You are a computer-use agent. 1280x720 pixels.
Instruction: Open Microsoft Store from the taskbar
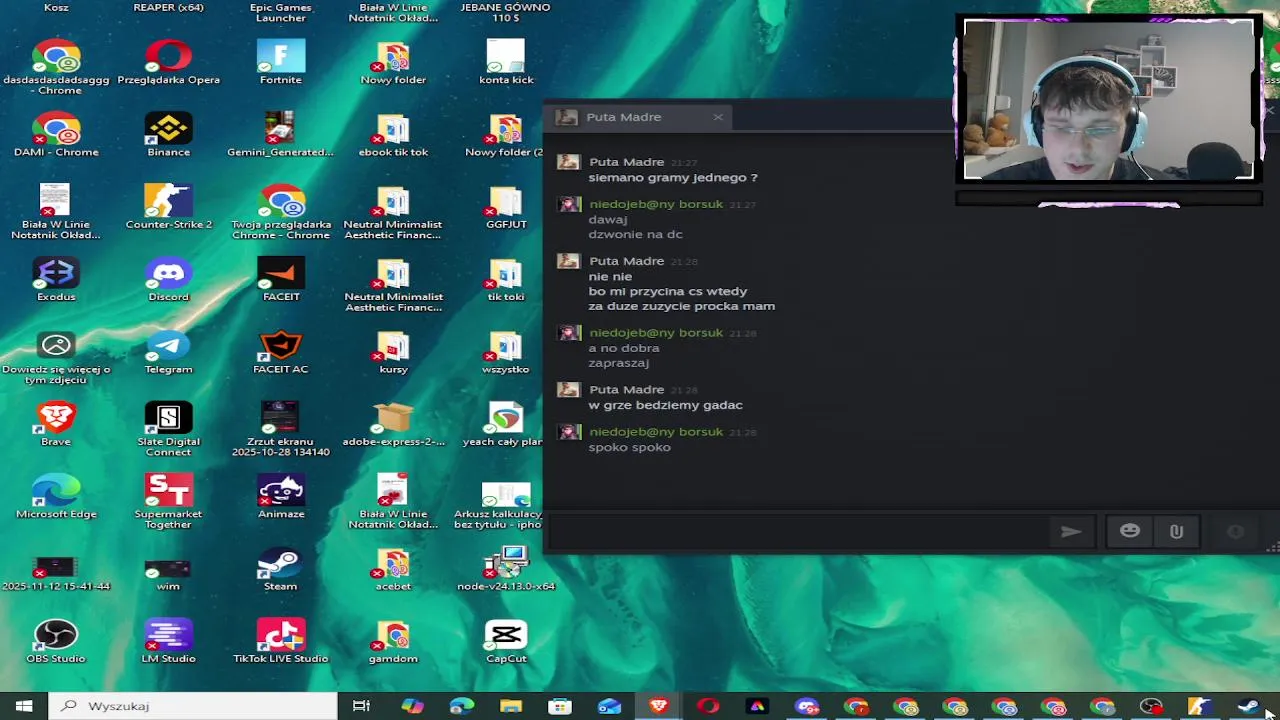pos(560,706)
